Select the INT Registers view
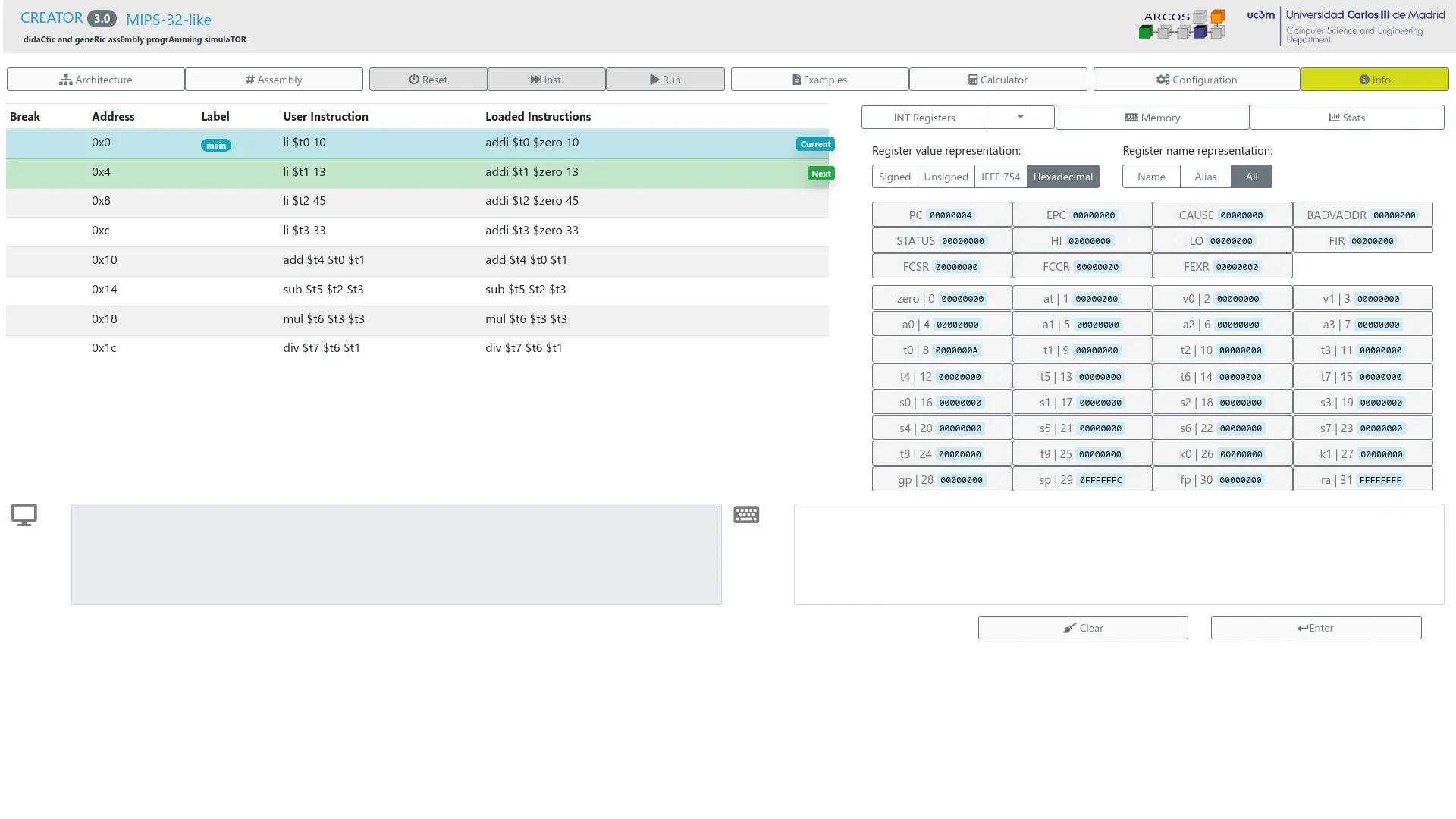Viewport: 1456px width, 819px height. 924,118
